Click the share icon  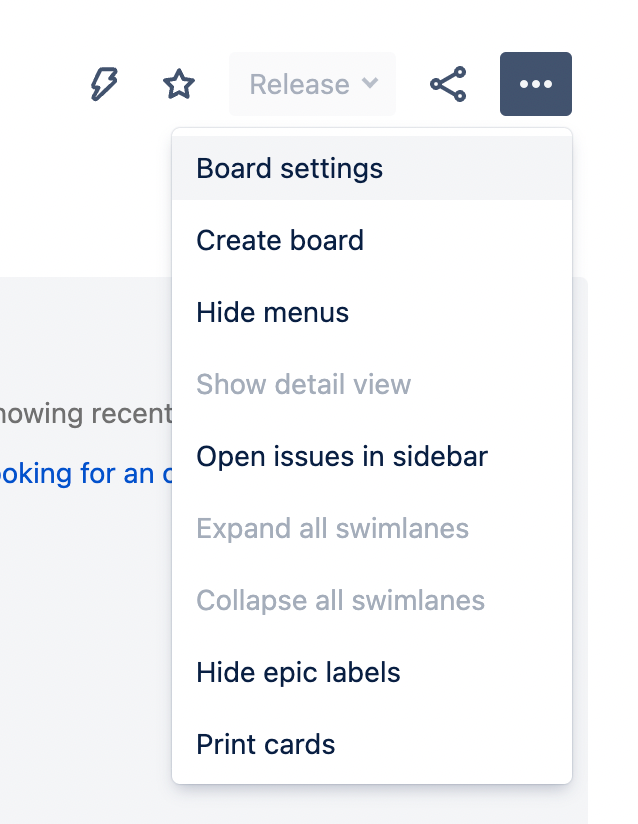click(448, 84)
